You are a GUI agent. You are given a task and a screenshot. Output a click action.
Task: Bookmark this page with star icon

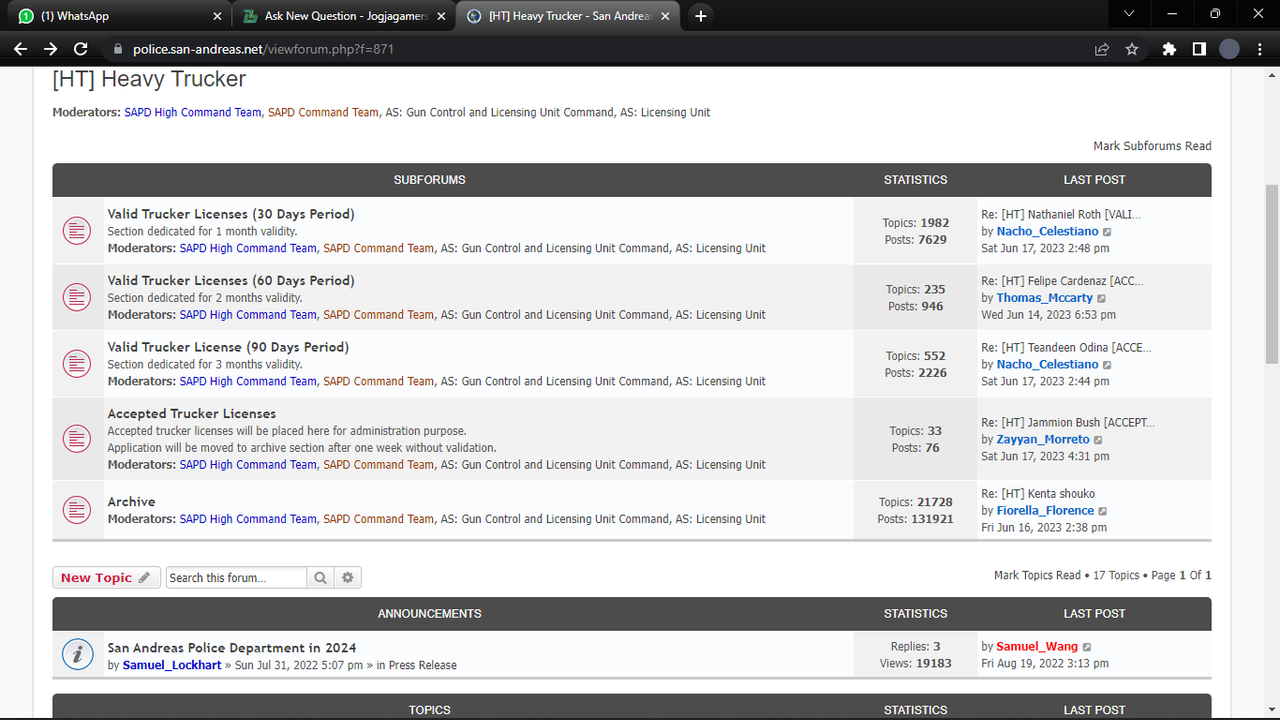pos(1132,49)
